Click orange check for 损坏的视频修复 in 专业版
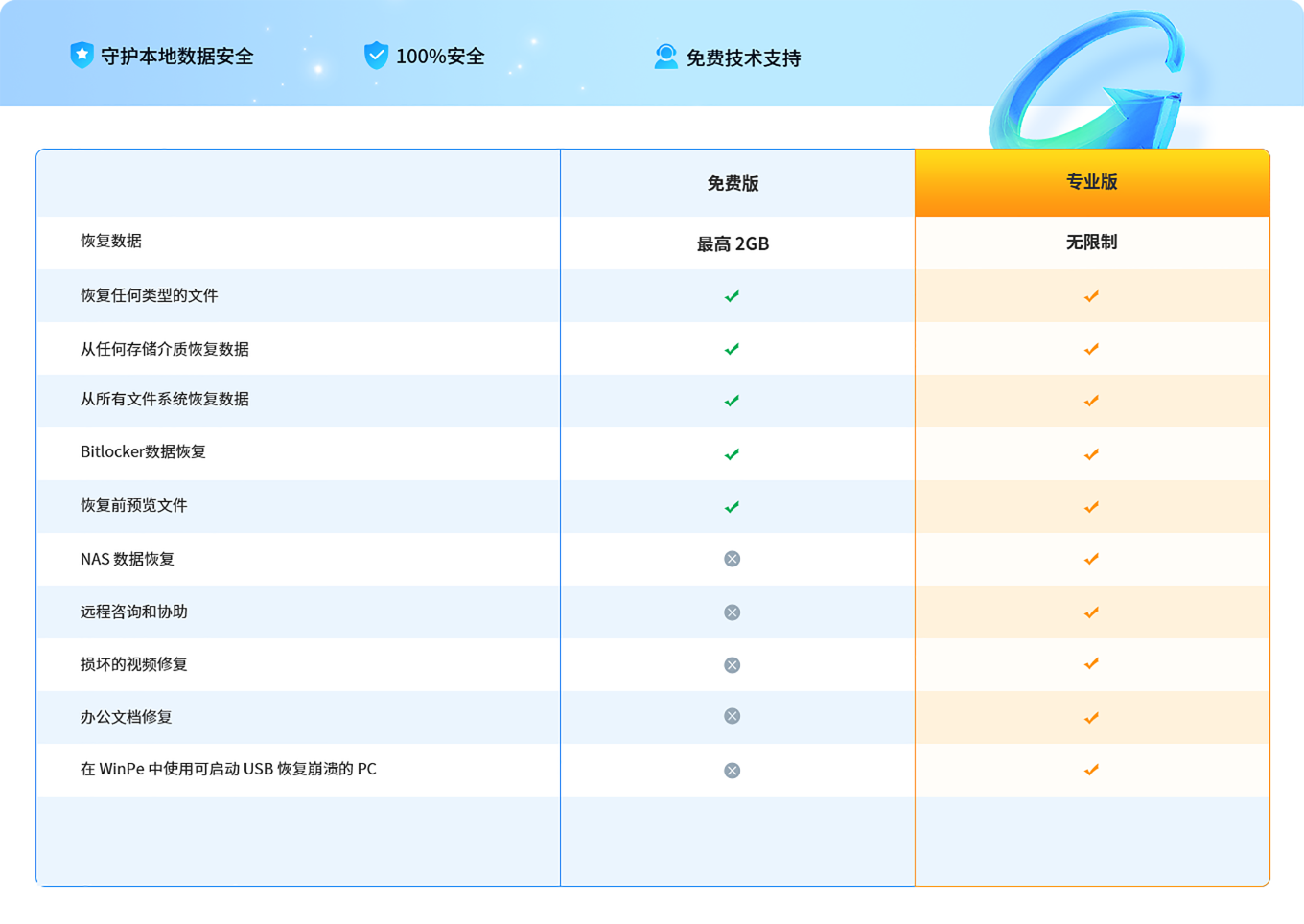This screenshot has width=1304, height=924. point(1091,663)
